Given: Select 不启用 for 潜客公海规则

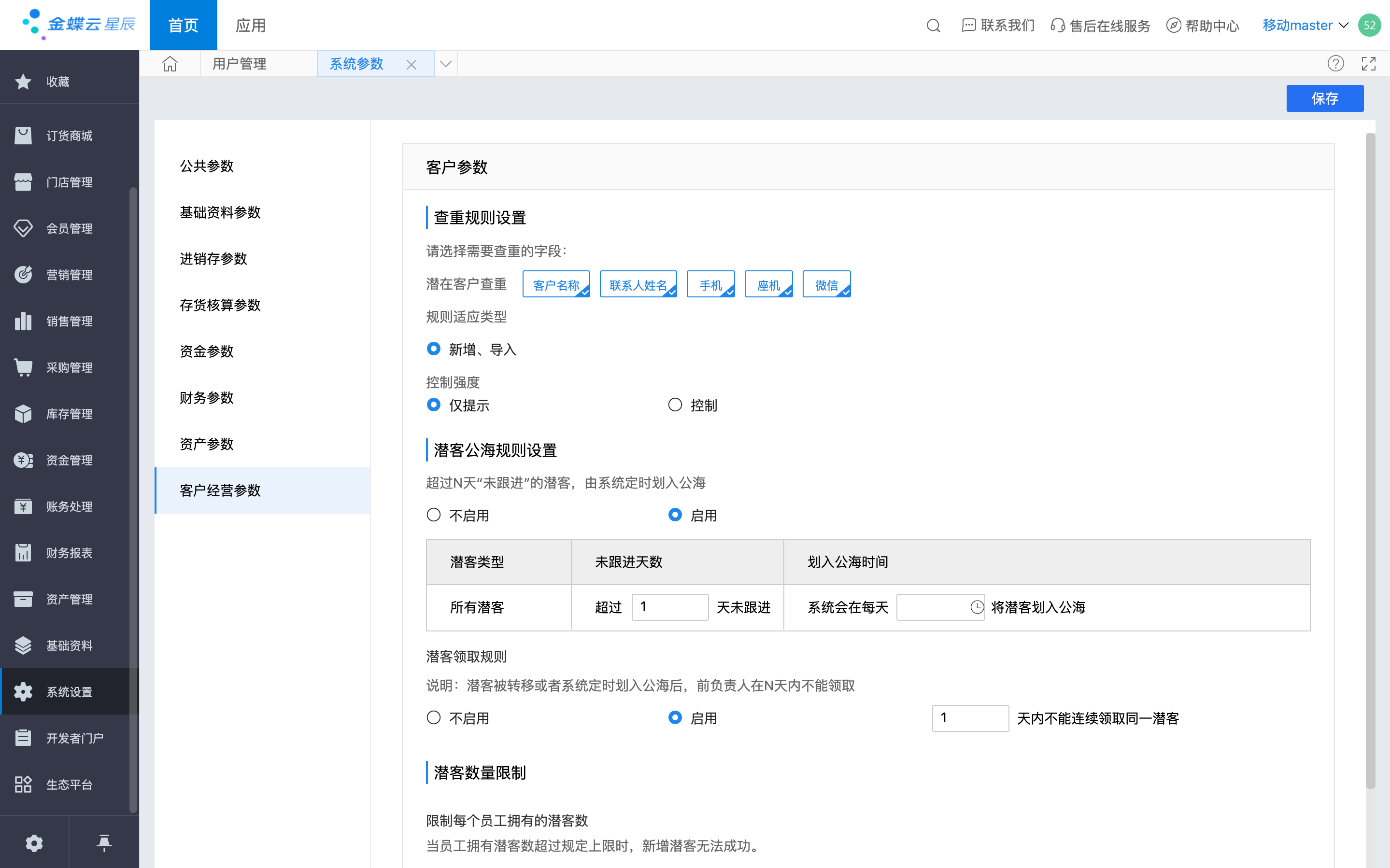Looking at the screenshot, I should [x=434, y=515].
